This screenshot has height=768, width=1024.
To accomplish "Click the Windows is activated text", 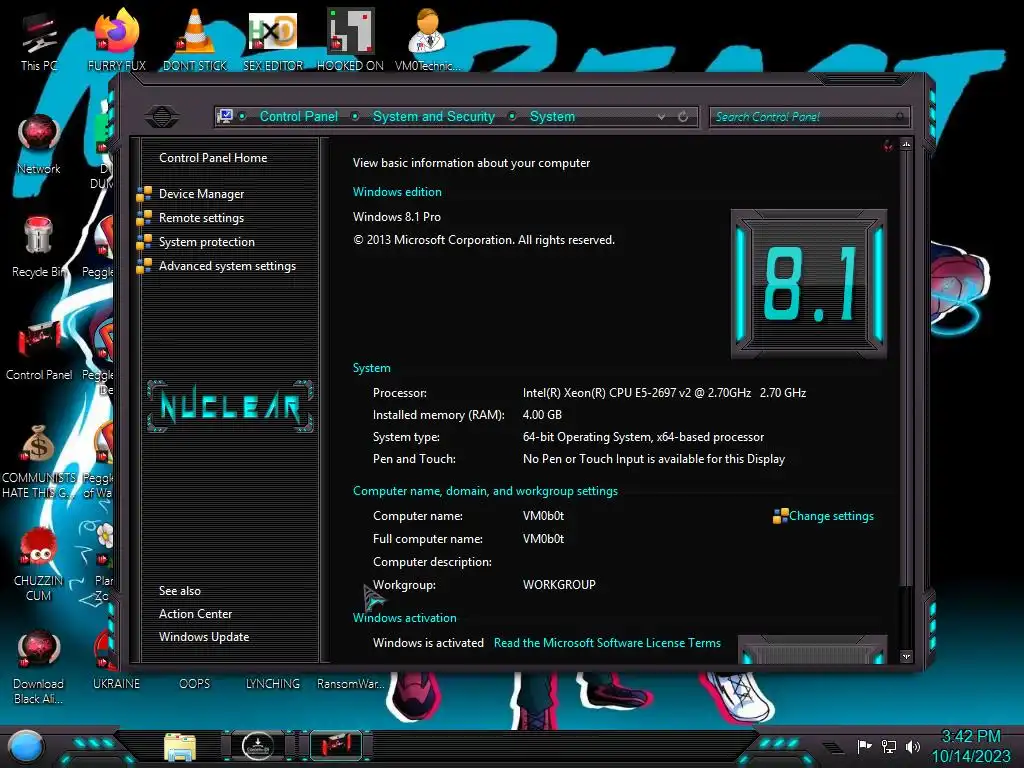I will point(428,643).
